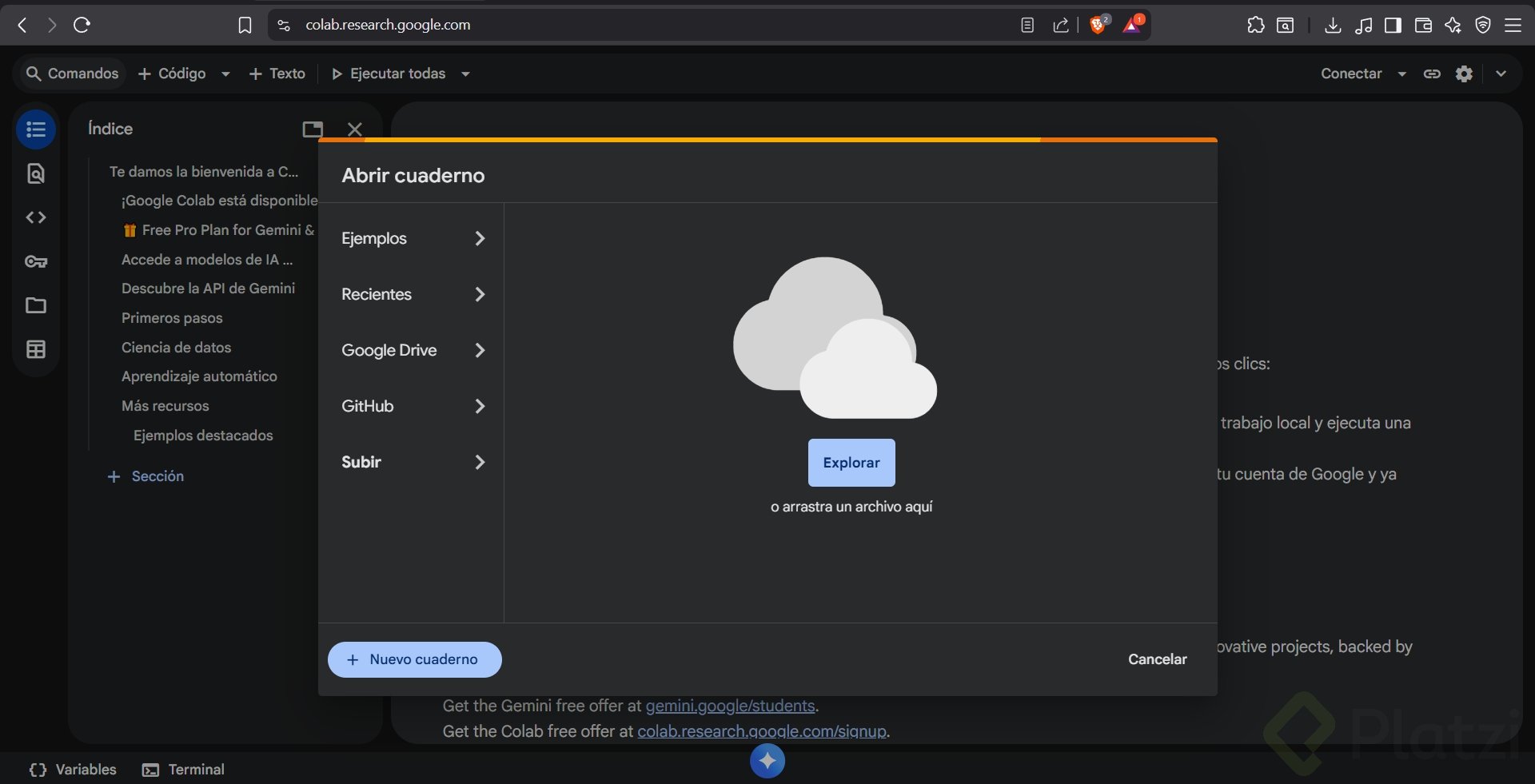Reload the page with the refresh icon

[x=82, y=25]
